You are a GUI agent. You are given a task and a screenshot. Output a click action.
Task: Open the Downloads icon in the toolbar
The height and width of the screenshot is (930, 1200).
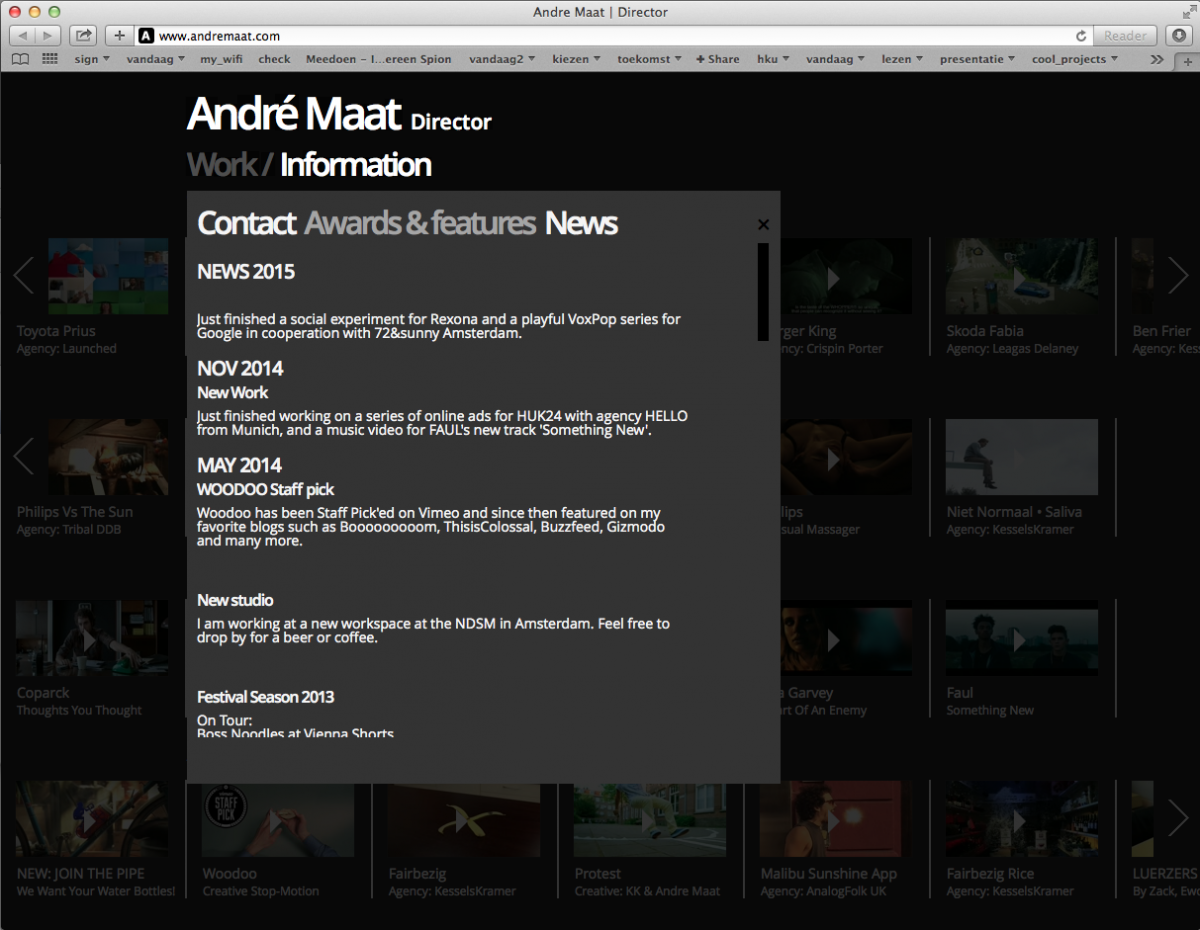click(x=1177, y=36)
